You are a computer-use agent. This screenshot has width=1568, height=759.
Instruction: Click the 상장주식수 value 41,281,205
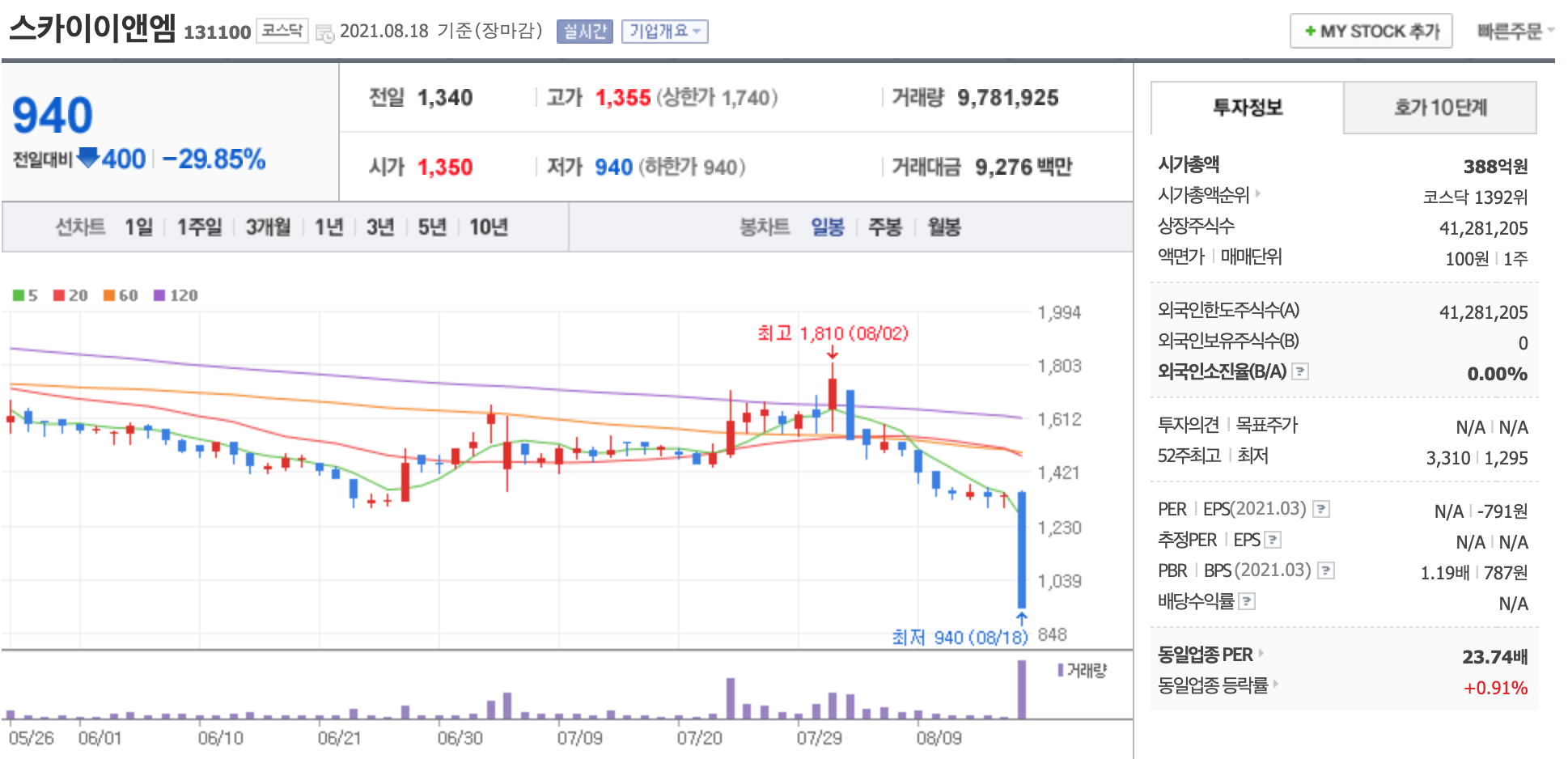pyautogui.click(x=1484, y=228)
